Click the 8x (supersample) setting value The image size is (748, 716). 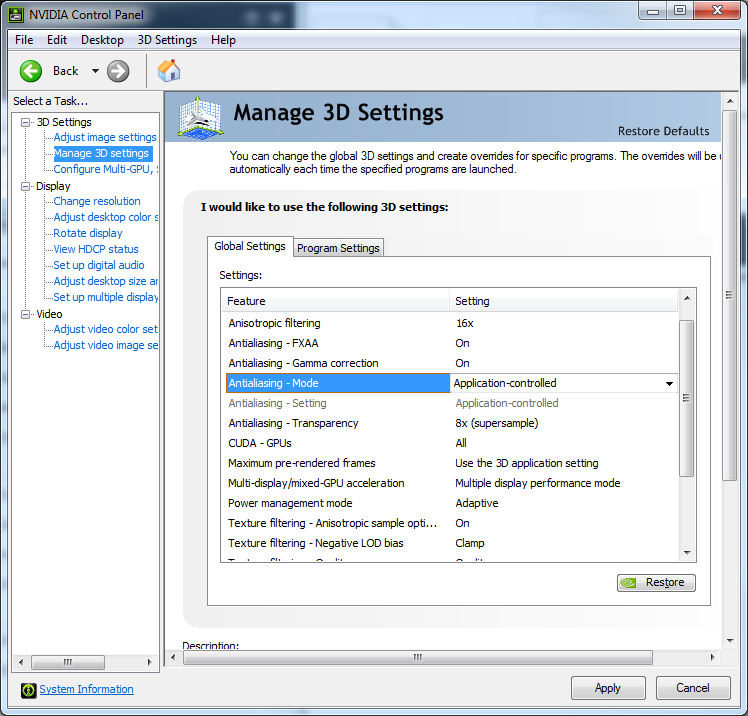(x=497, y=424)
